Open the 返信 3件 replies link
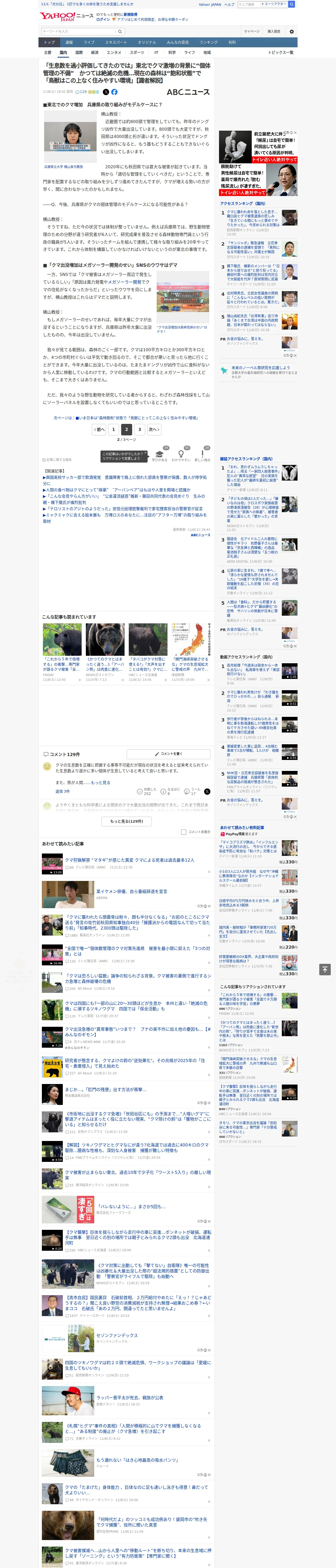 62,791
